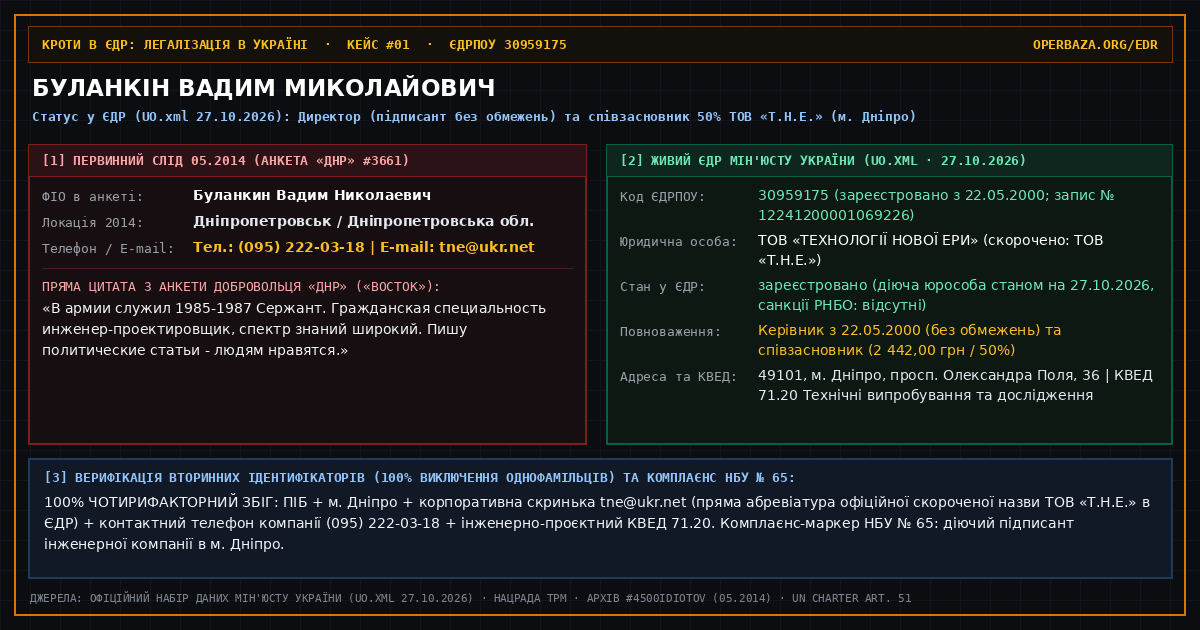Click the "Статус у ЄДР (UO.xml 27.10.2026)" subtitle line
The height and width of the screenshot is (630, 1200).
click(474, 117)
